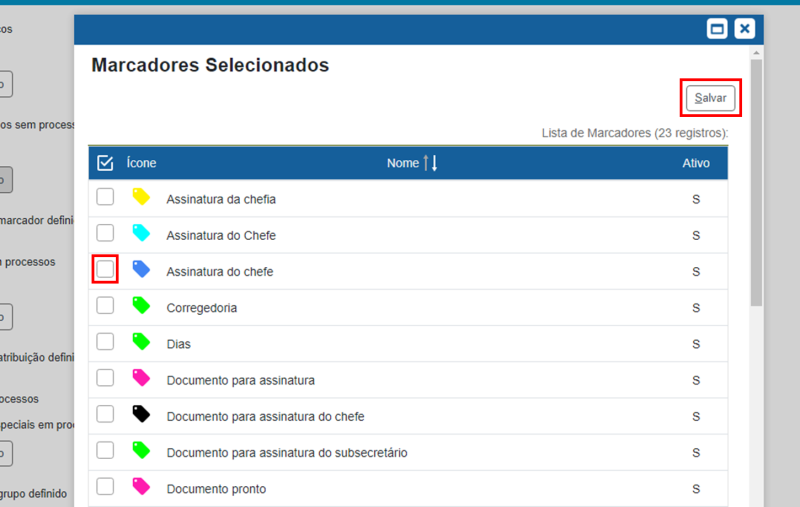Click the Ícone column header
This screenshot has height=507, width=800.
pyautogui.click(x=141, y=163)
